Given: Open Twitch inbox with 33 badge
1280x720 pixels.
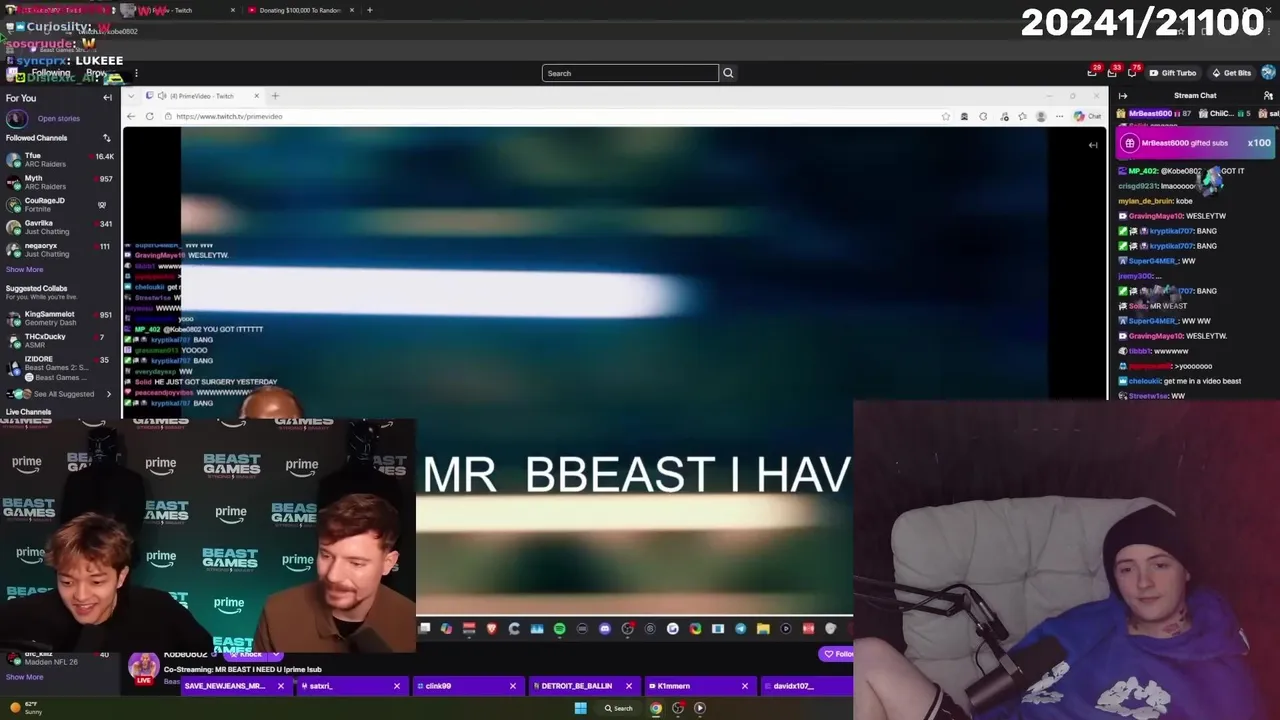Looking at the screenshot, I should tap(1112, 73).
